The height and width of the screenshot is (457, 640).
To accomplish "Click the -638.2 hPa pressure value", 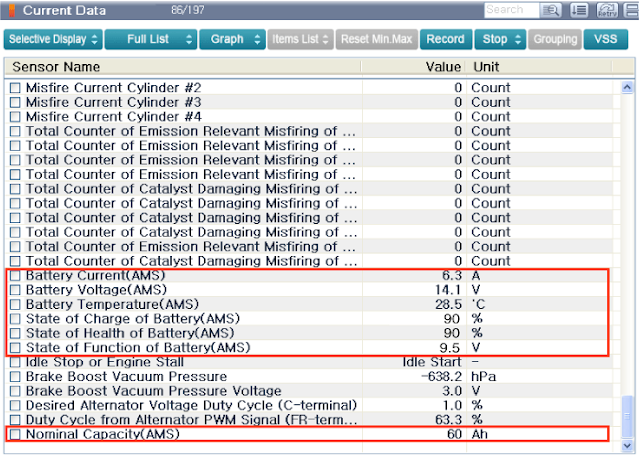I will pyautogui.click(x=442, y=377).
